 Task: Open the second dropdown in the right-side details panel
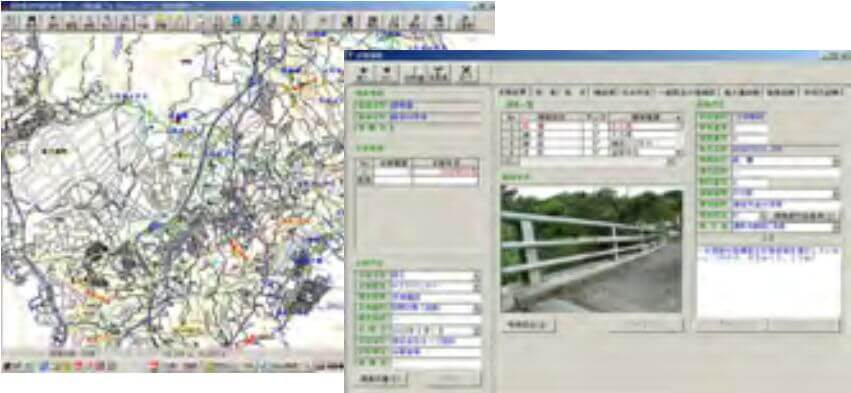785,194
